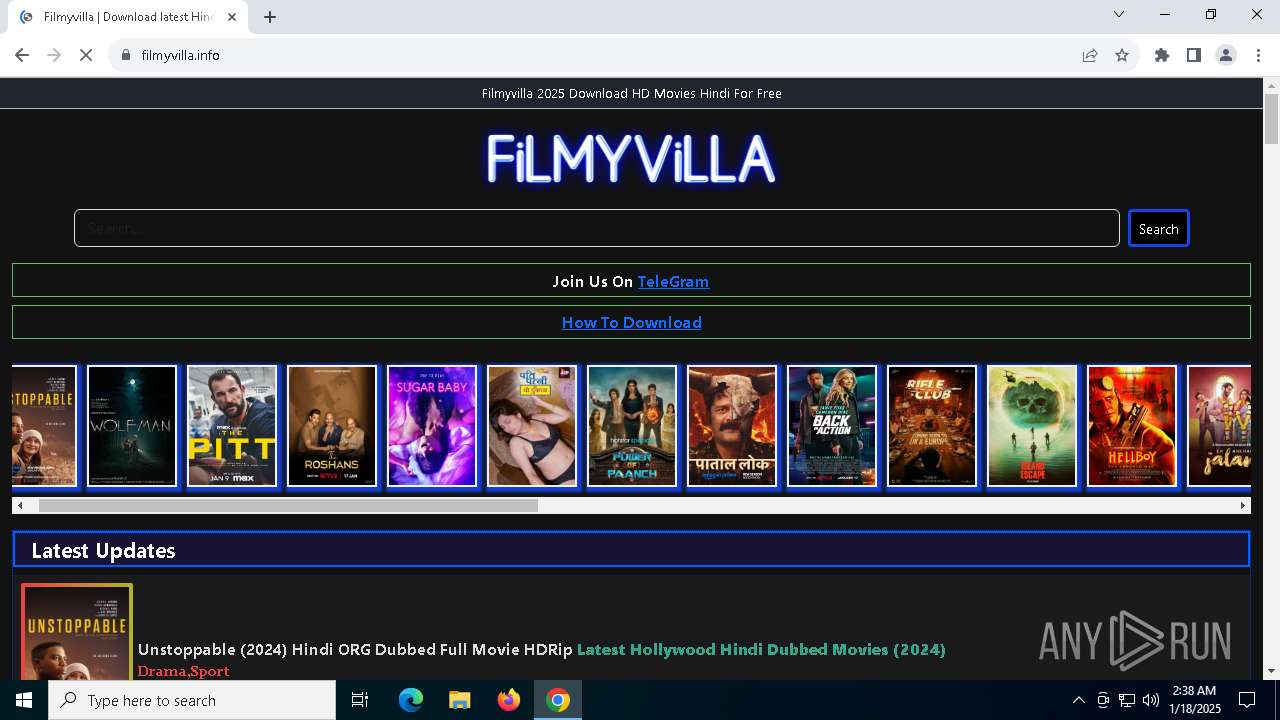Click the taskbar search box

coord(192,700)
